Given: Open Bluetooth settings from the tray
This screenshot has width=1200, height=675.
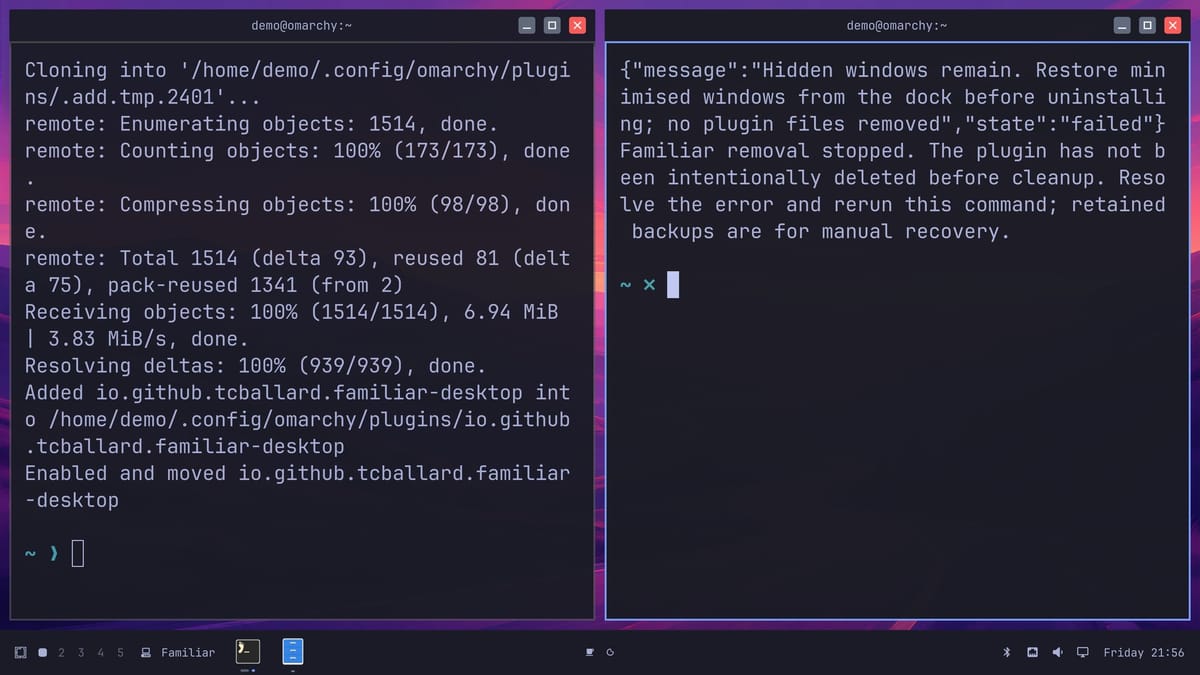Looking at the screenshot, I should pos(1007,652).
